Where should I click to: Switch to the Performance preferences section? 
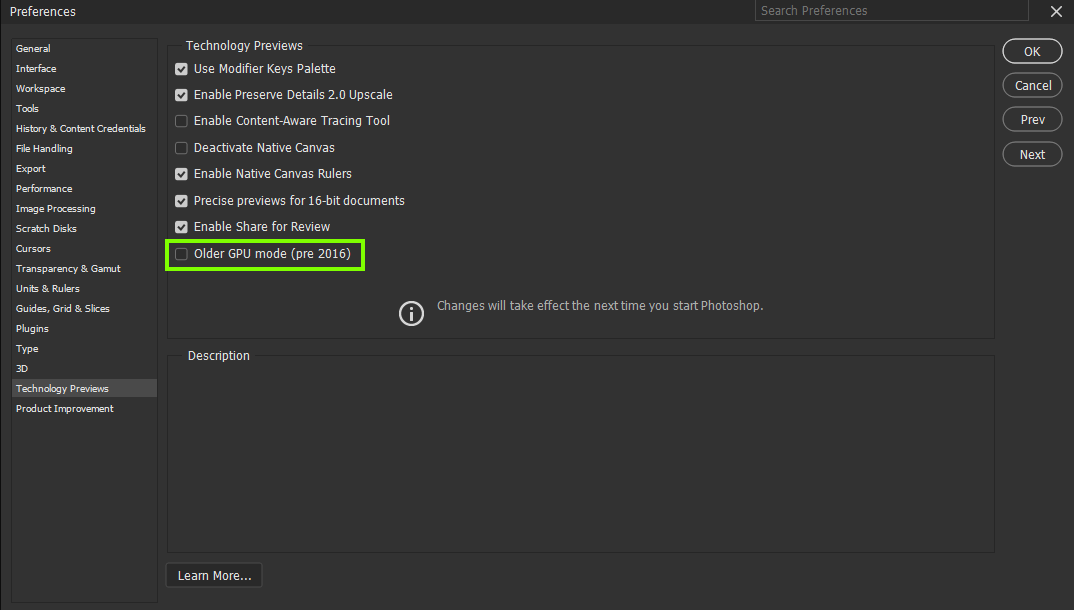coord(44,188)
